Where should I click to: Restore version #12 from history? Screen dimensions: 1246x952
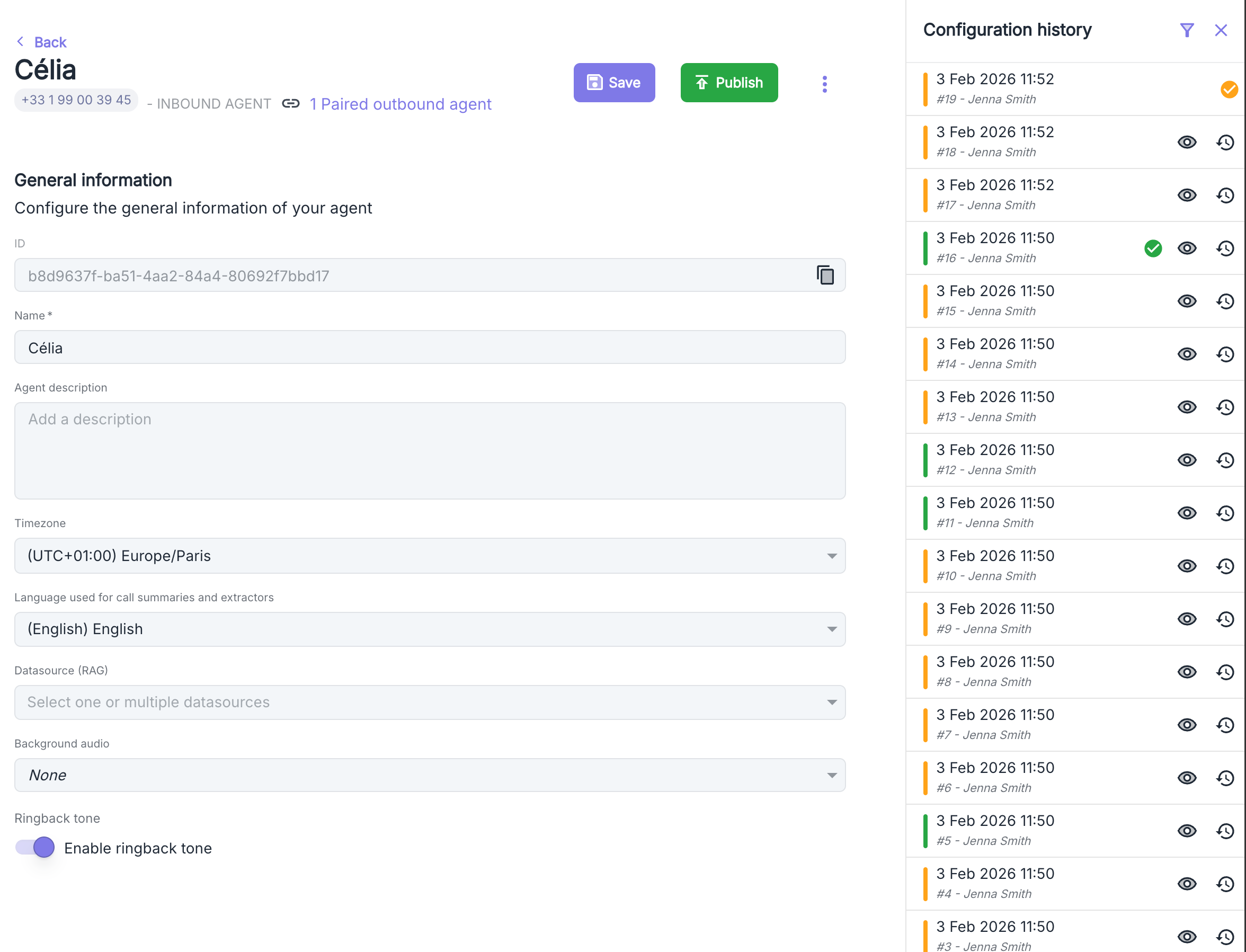(x=1225, y=460)
